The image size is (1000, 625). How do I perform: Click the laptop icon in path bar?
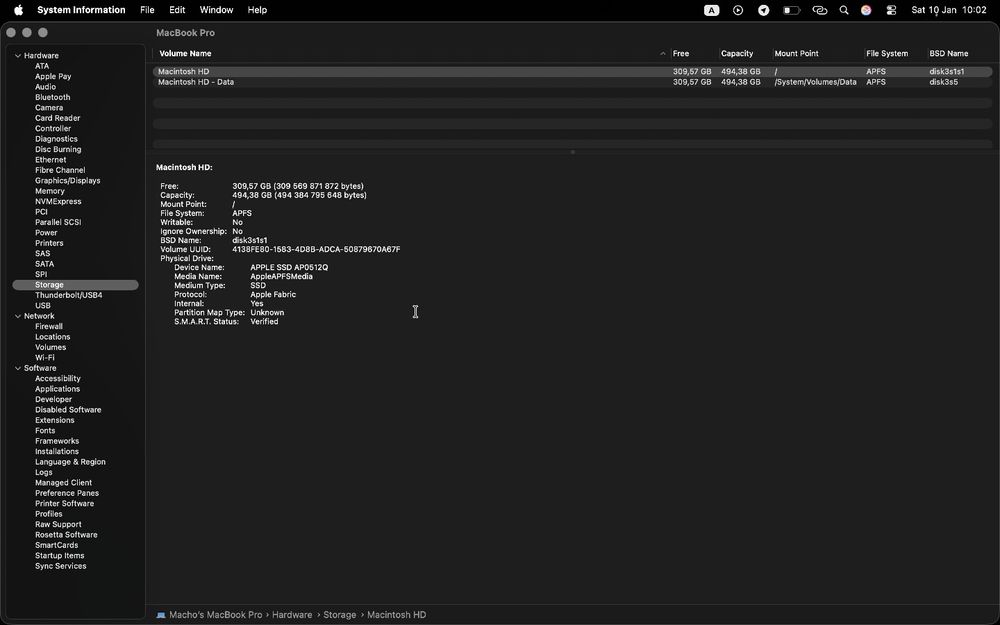pyautogui.click(x=161, y=615)
